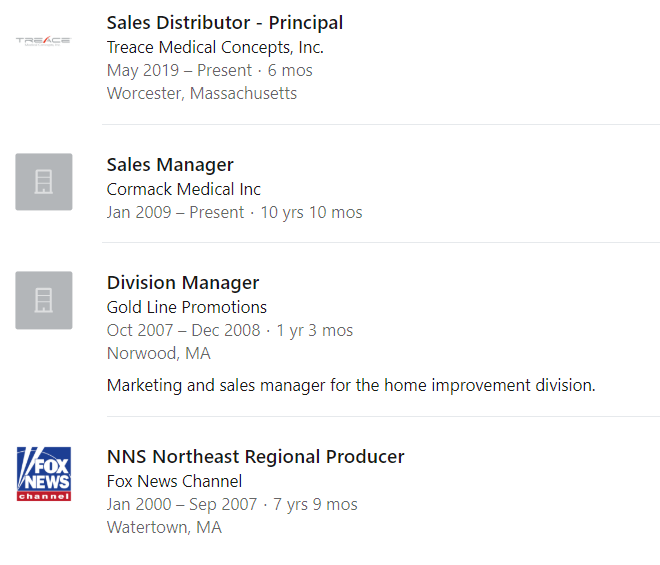Open the Fox News Channel company name
This screenshot has height=565, width=660.
pyautogui.click(x=174, y=481)
